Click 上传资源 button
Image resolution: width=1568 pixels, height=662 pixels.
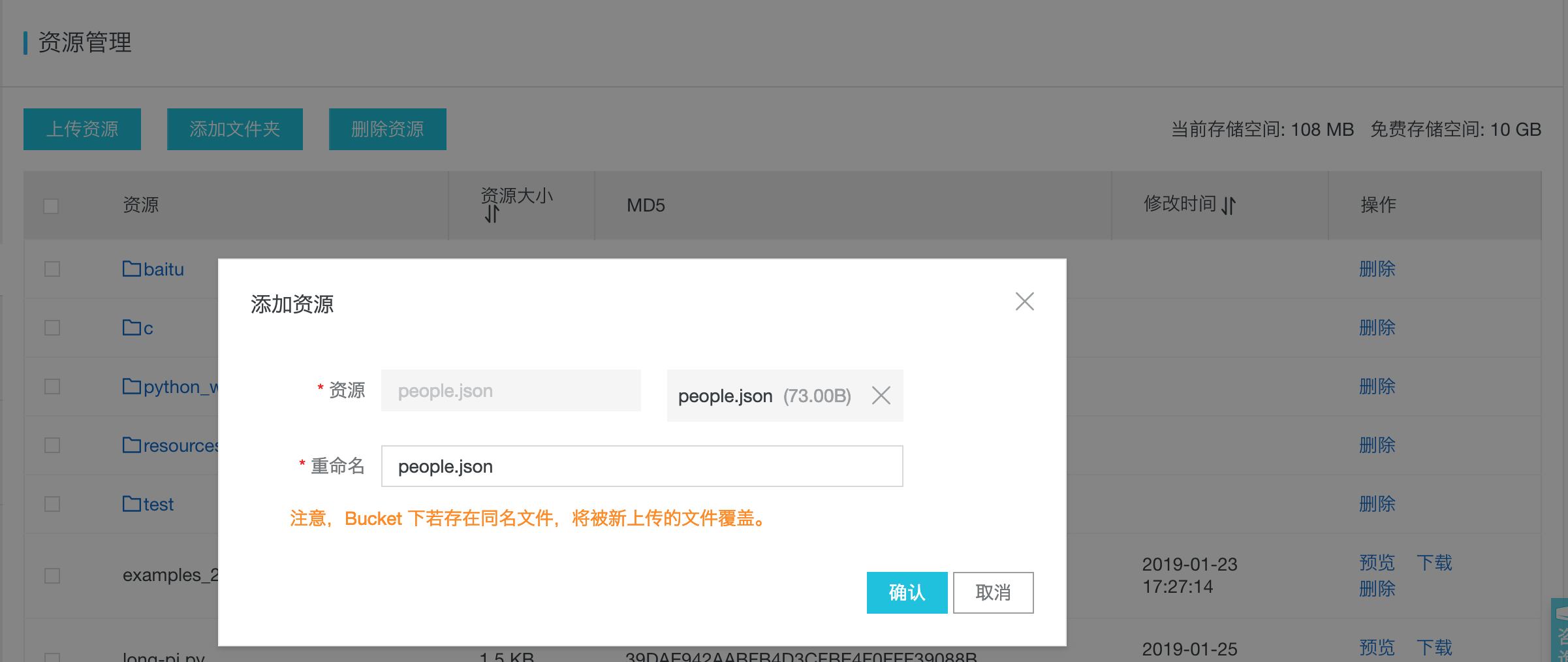coord(82,129)
